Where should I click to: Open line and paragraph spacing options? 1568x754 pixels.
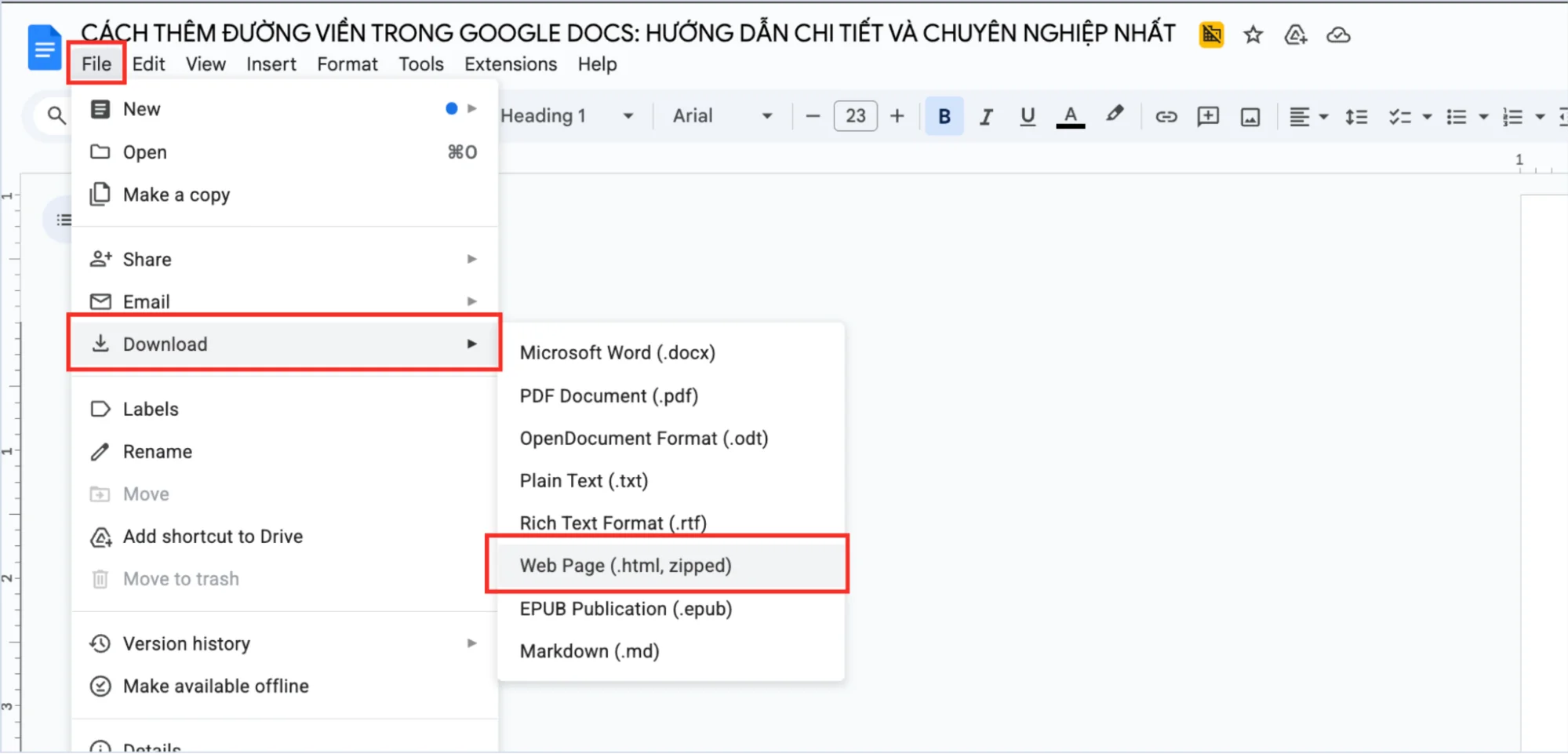tap(1356, 117)
